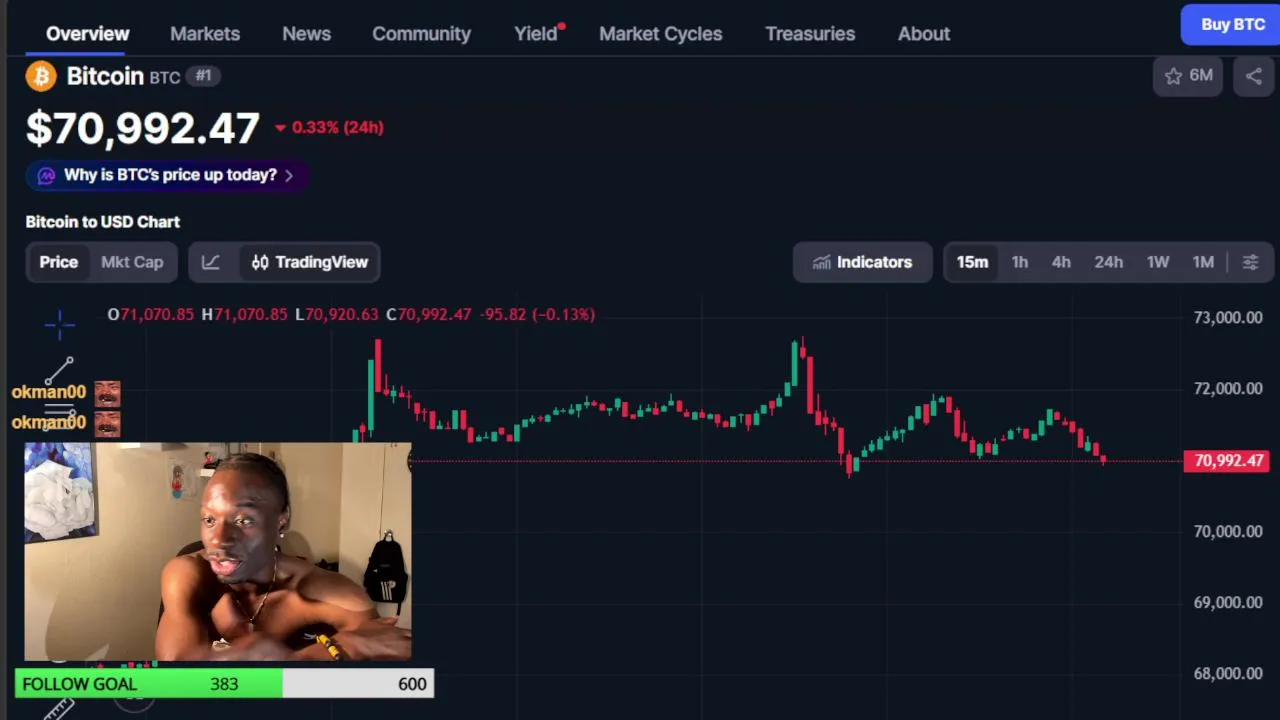Select the 1M timeframe
The height and width of the screenshot is (720, 1280).
click(x=1203, y=262)
